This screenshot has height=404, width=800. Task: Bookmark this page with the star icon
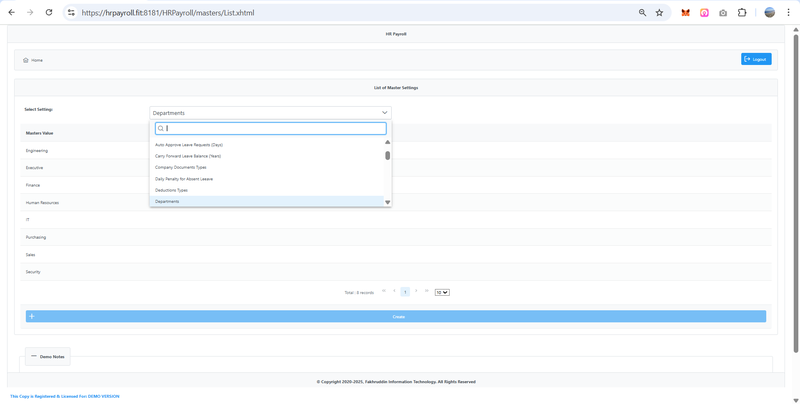pyautogui.click(x=659, y=13)
